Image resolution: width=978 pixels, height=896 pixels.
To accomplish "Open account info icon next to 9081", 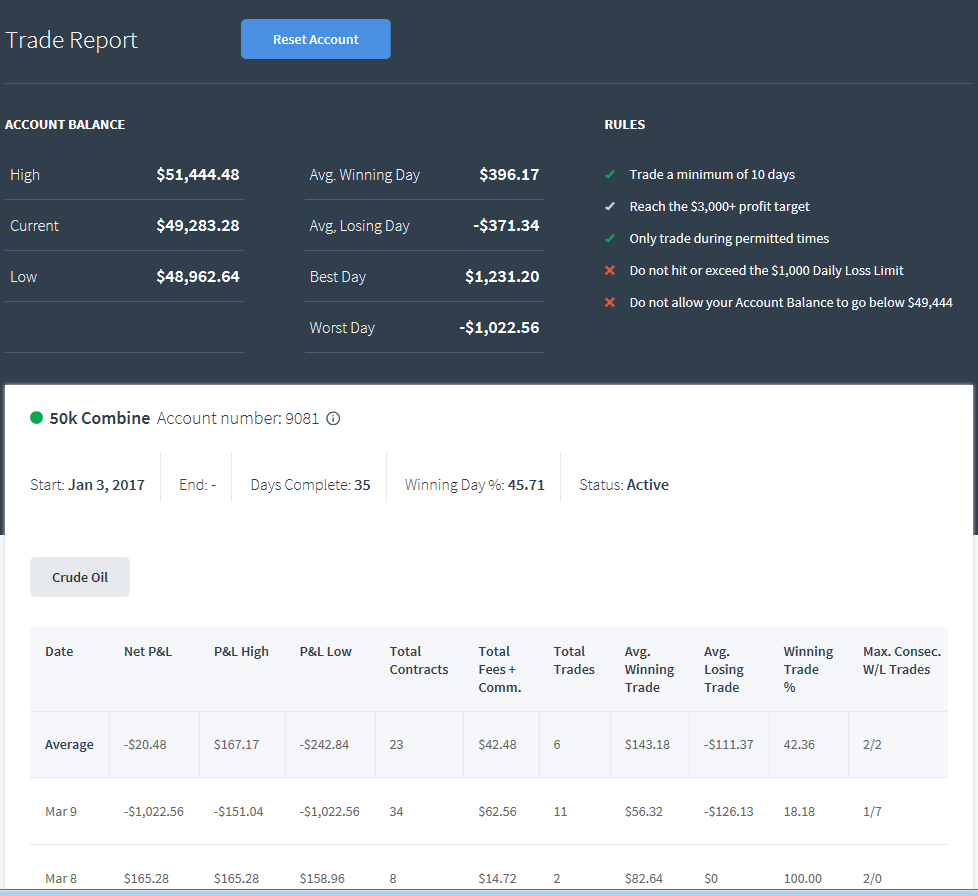I will [334, 418].
